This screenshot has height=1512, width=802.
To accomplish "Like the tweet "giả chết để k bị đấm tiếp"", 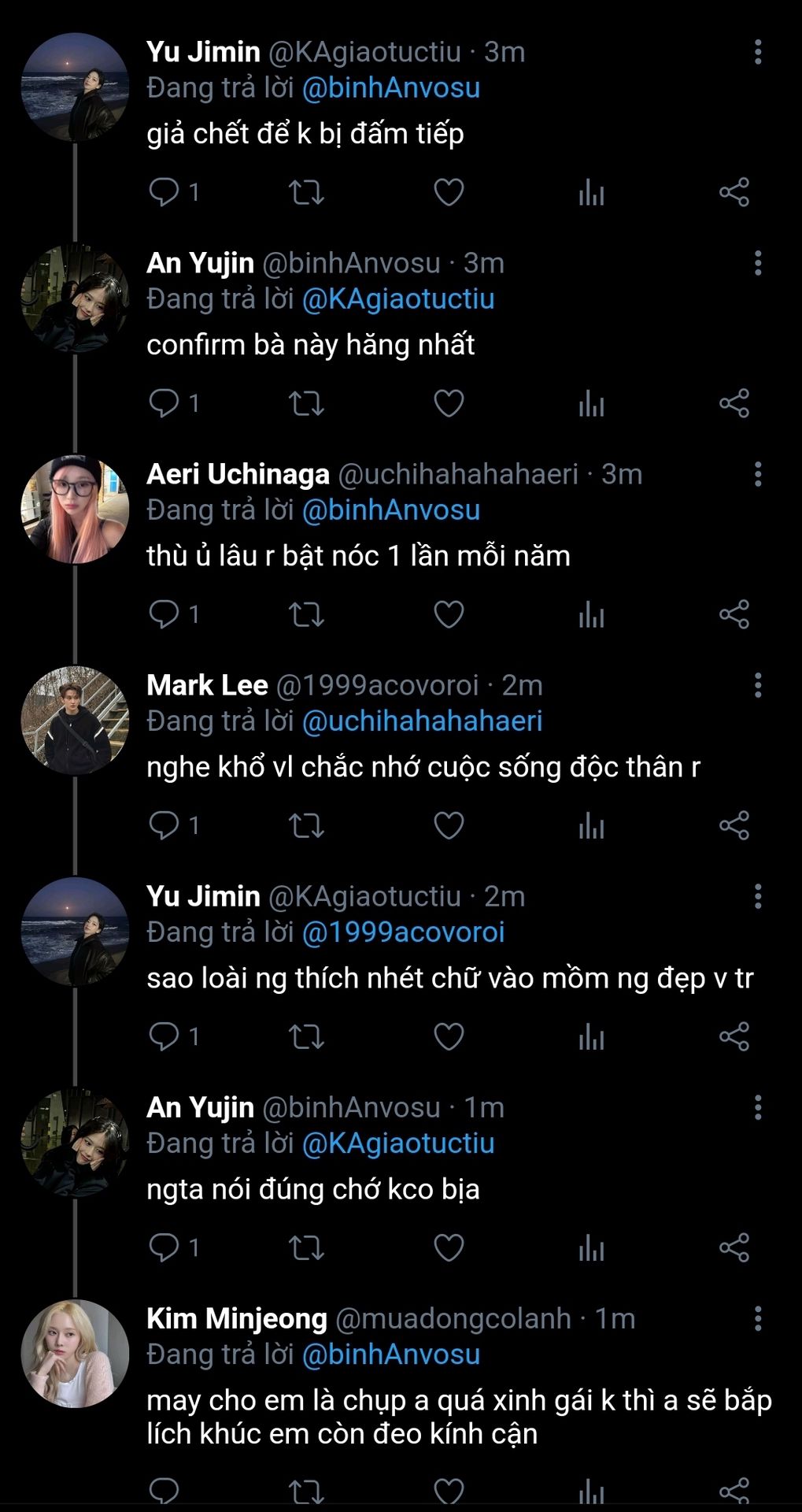I will pyautogui.click(x=449, y=192).
